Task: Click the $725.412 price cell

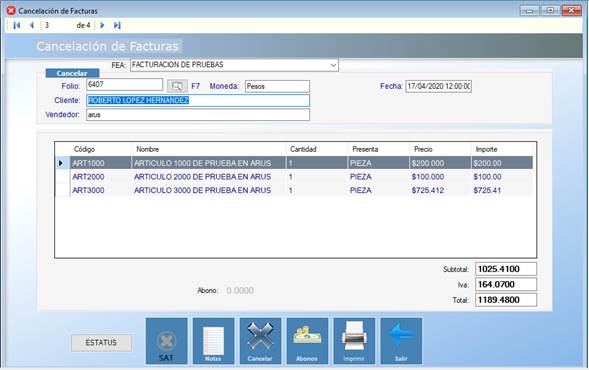Action: [439, 190]
